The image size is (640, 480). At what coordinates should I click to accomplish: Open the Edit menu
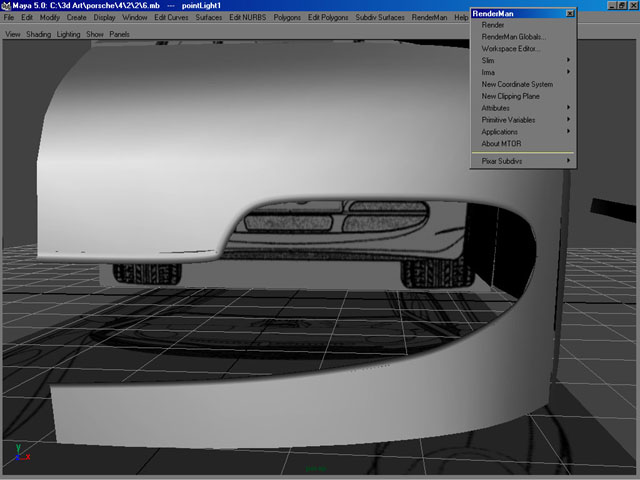tap(27, 18)
